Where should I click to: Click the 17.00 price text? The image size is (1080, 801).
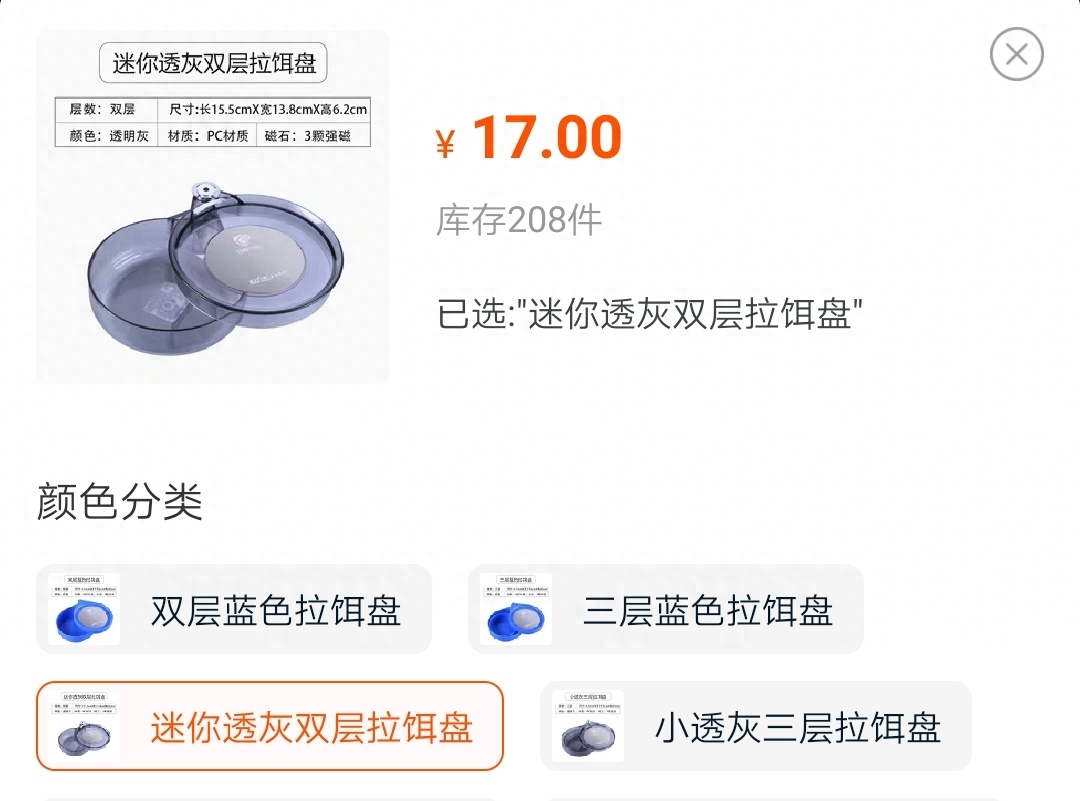[x=548, y=137]
